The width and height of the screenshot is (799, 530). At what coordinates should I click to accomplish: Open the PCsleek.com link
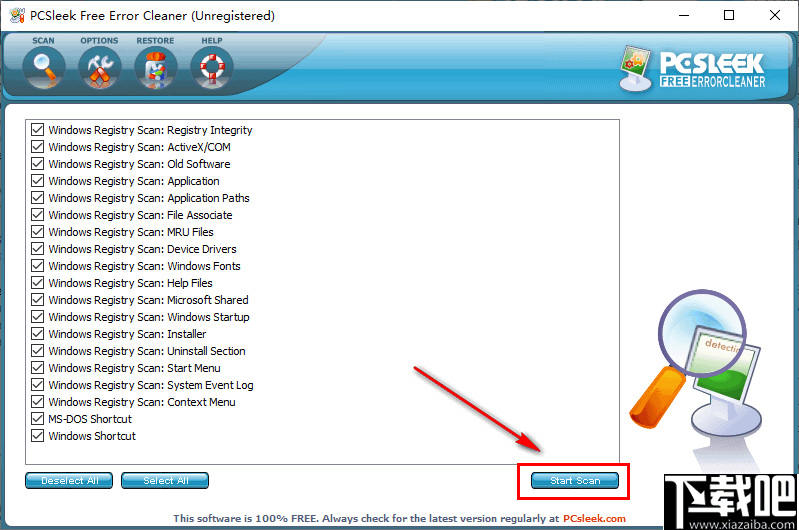[x=594, y=518]
